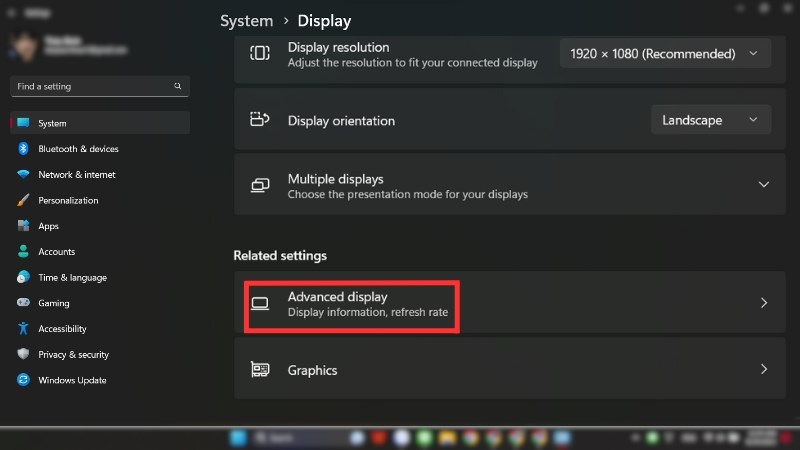Click the Personalization paintbrush icon
Viewport: 800px width, 450px height.
23,200
